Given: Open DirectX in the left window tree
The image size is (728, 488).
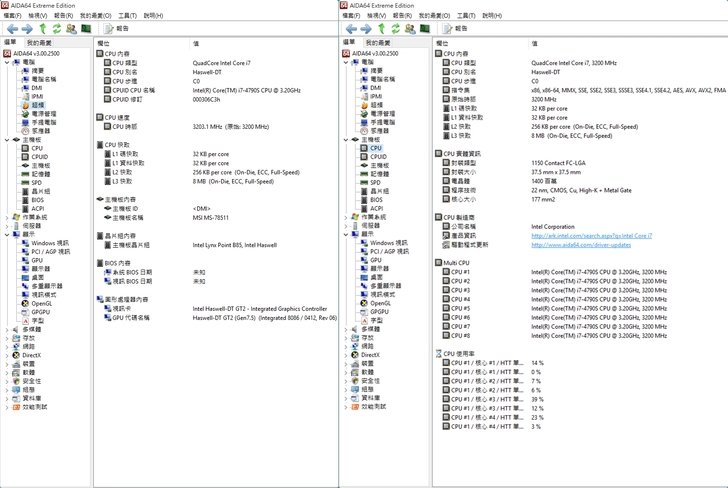Looking at the screenshot, I should coord(32,355).
